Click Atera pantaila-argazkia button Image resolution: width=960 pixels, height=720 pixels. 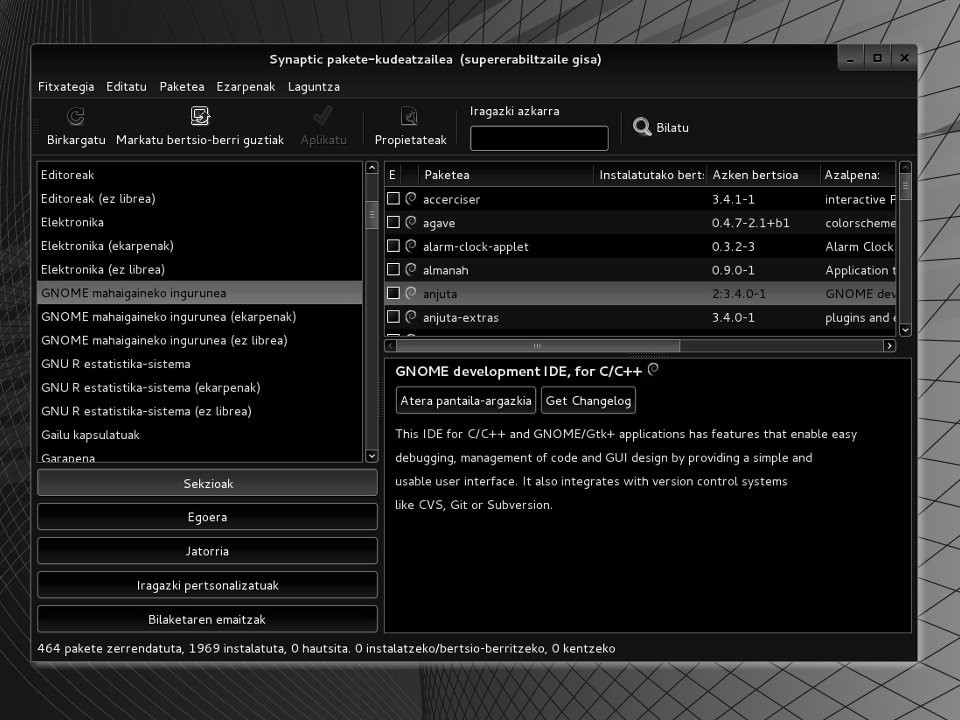pyautogui.click(x=466, y=400)
